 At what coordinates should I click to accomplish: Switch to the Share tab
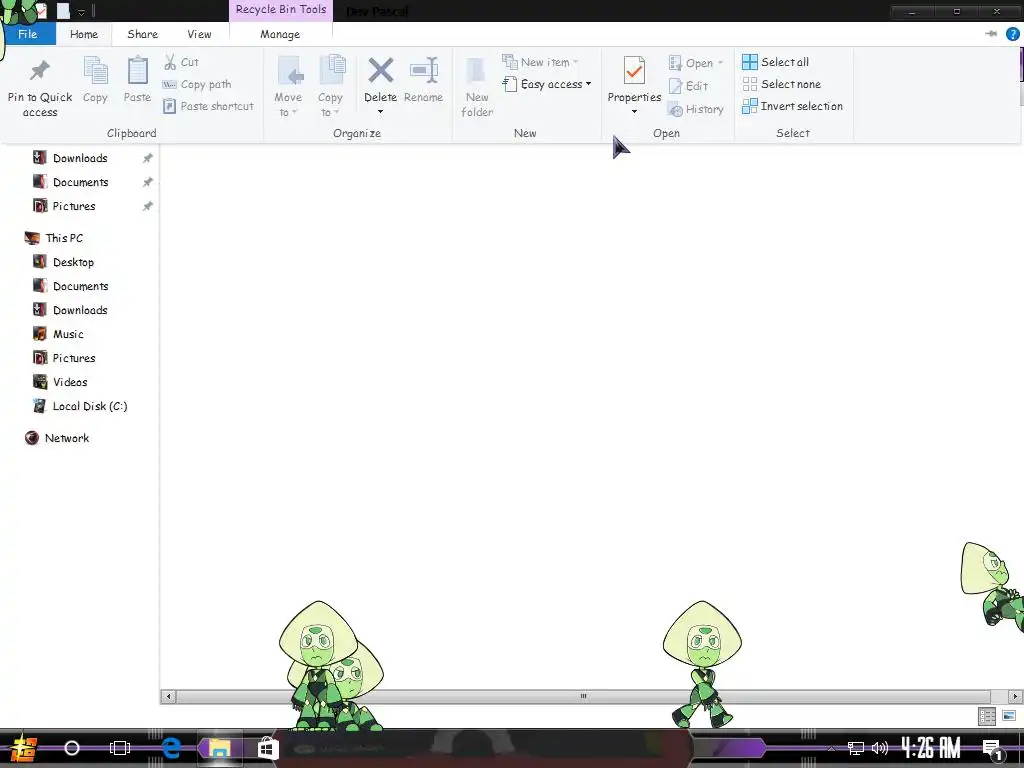click(142, 34)
